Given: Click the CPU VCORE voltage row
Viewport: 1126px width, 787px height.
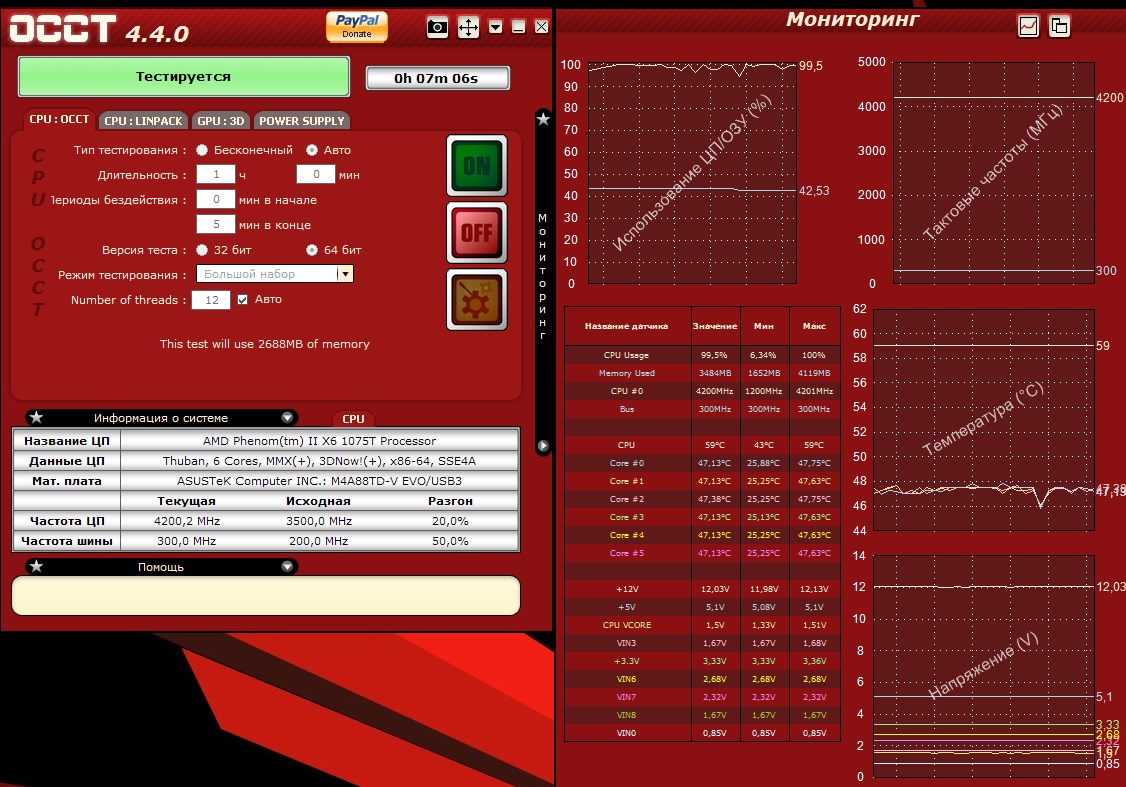Looking at the screenshot, I should [x=702, y=625].
